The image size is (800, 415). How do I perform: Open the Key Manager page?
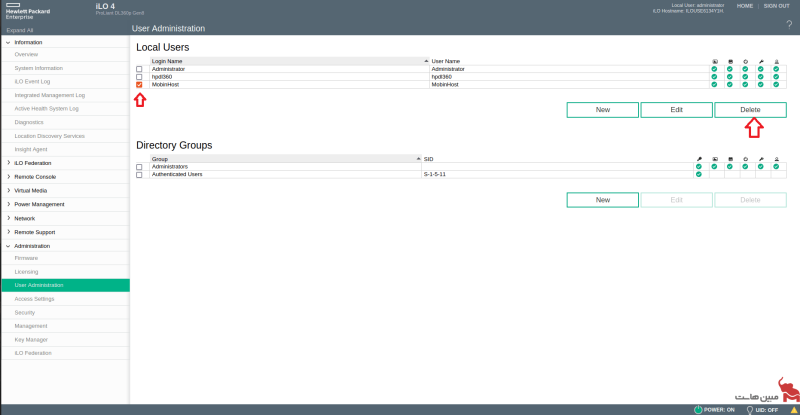31,339
